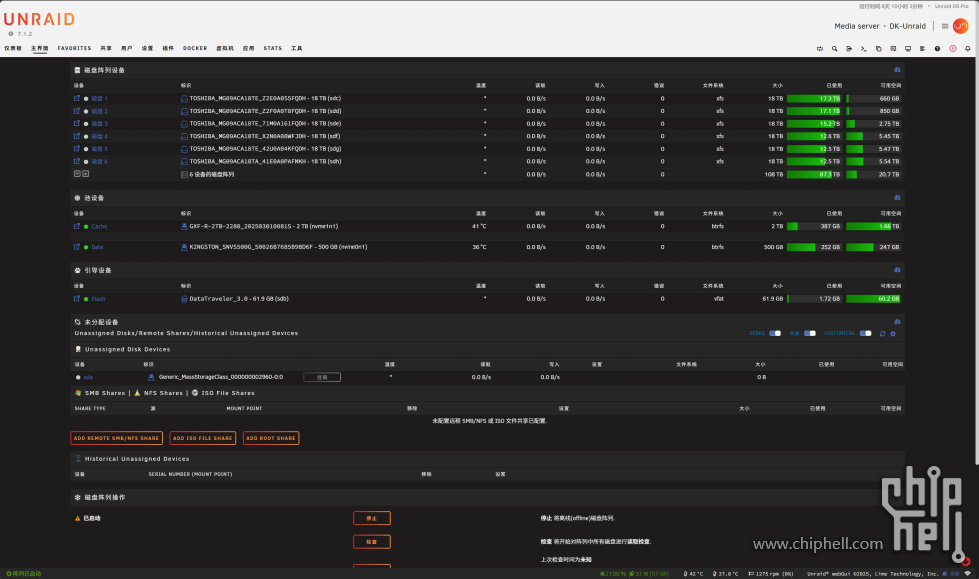Click mount button for Generic_MassStorageClass
Screen dimensions: 979x579
tap(322, 377)
